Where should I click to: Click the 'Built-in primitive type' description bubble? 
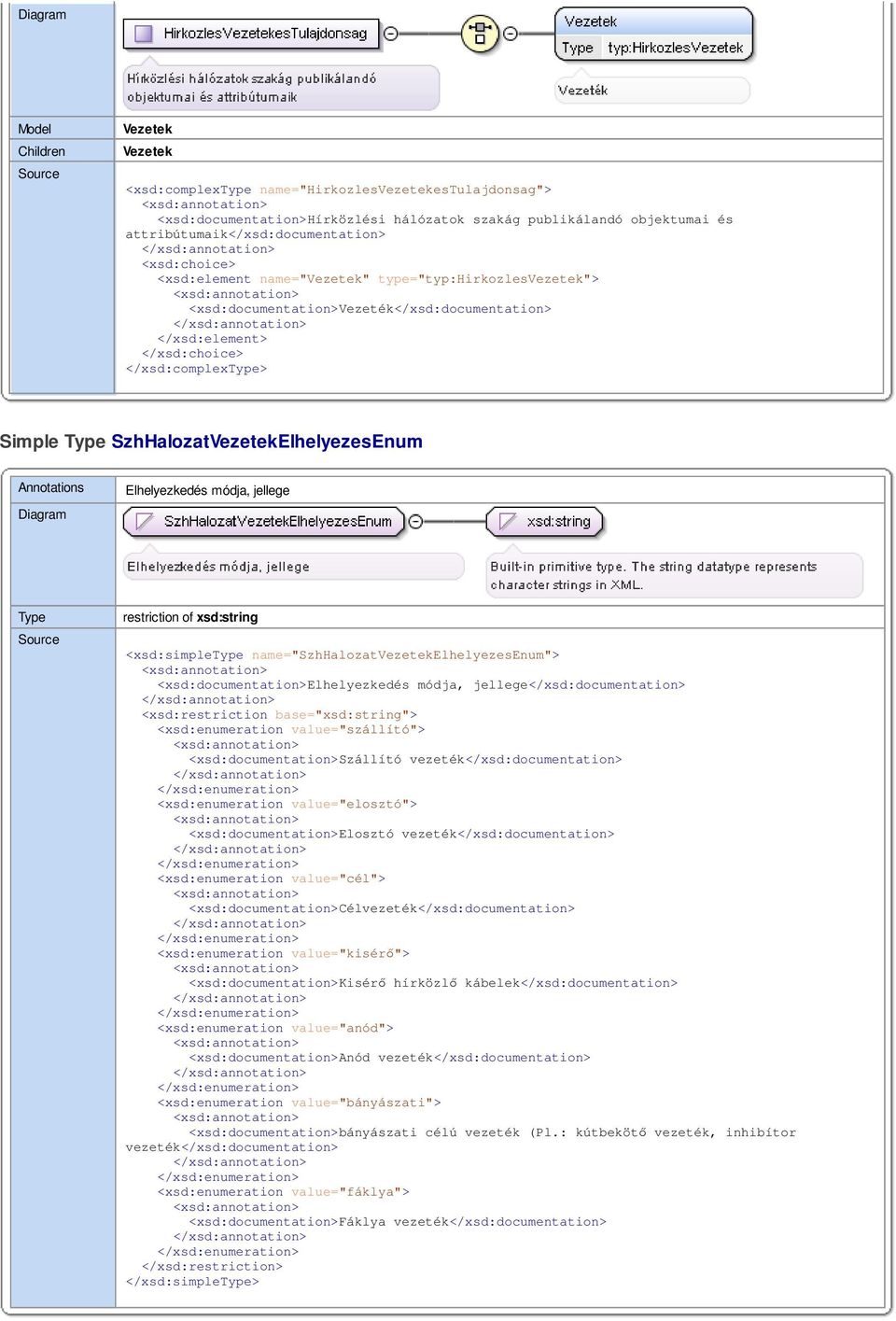pos(675,576)
